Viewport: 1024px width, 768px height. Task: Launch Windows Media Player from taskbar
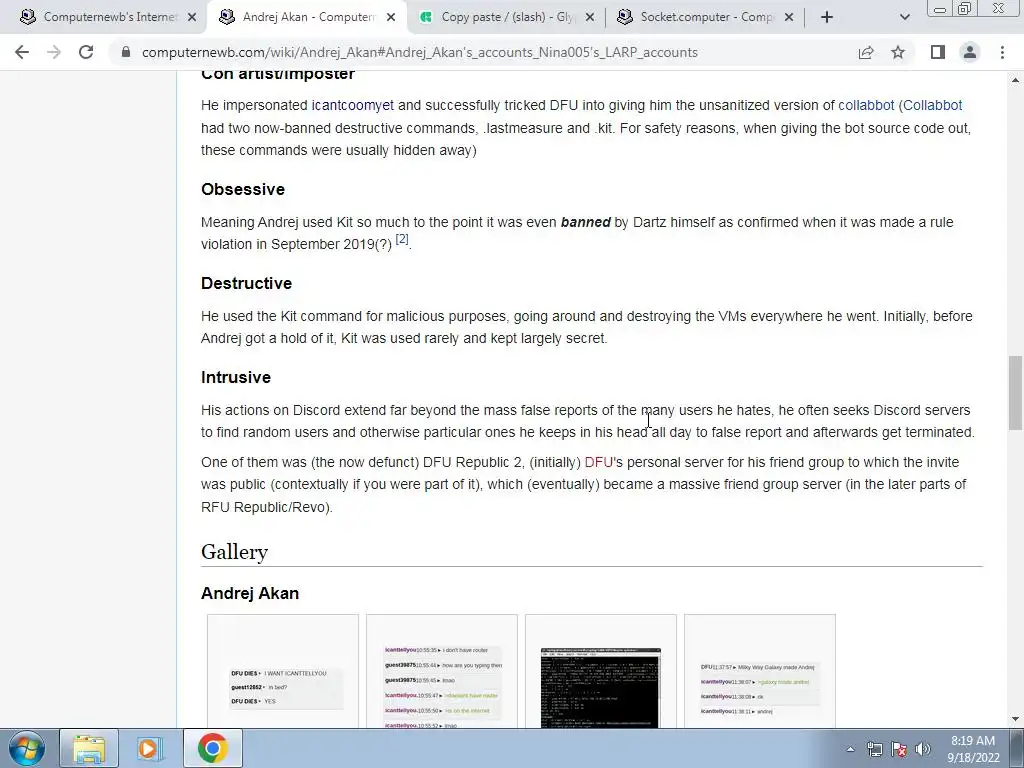click(150, 748)
